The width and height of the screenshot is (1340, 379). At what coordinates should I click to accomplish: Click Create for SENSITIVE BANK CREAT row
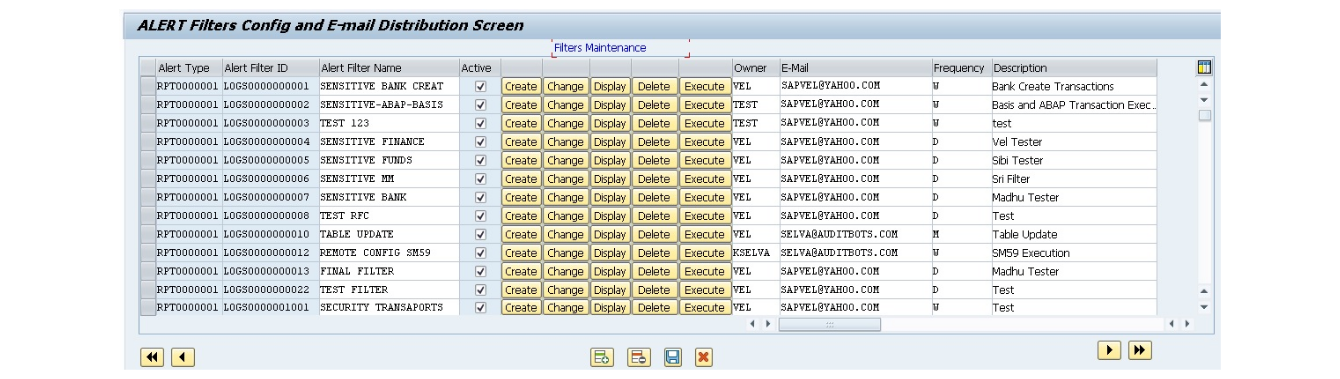[x=520, y=86]
